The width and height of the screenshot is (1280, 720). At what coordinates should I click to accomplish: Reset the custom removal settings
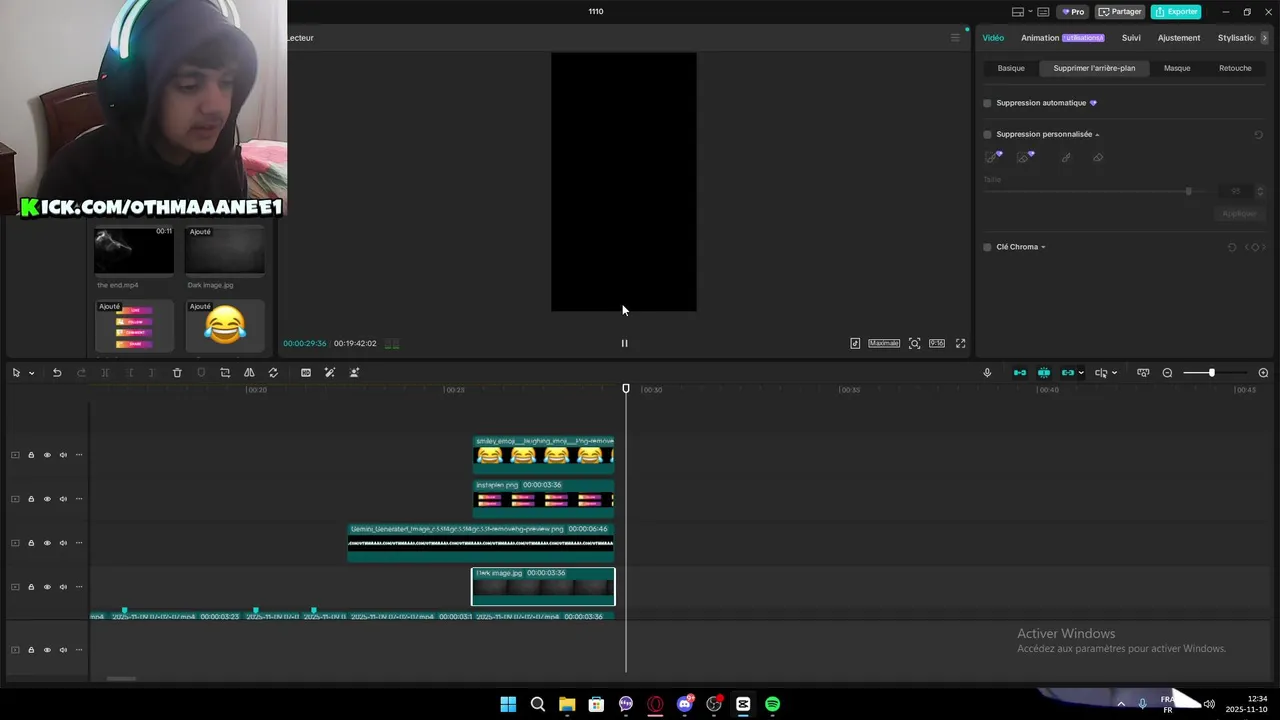(1259, 134)
